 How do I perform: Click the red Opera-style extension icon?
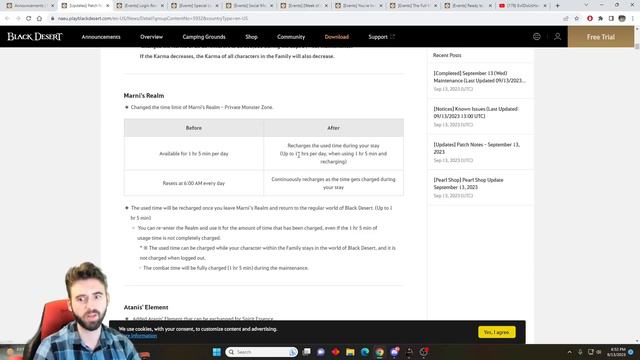[590, 18]
